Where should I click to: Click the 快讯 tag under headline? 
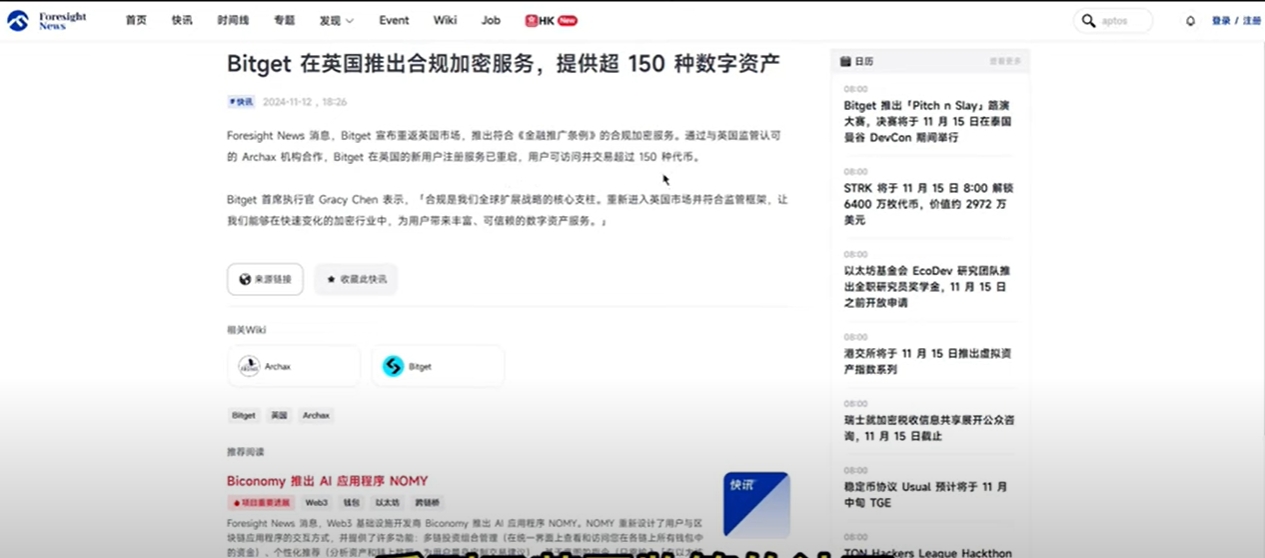coord(241,102)
